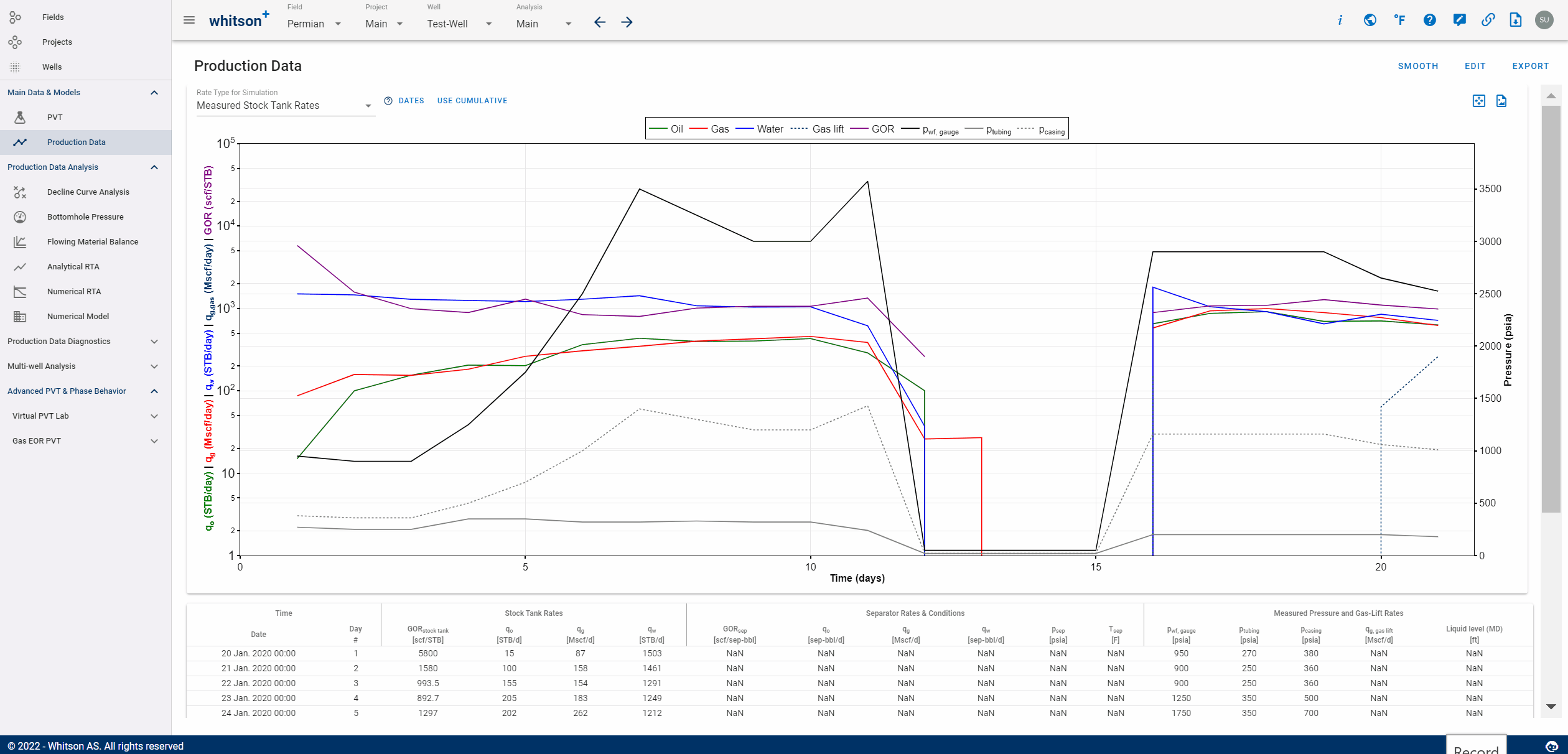Click the DATES button
This screenshot has height=754, width=1568.
click(411, 101)
